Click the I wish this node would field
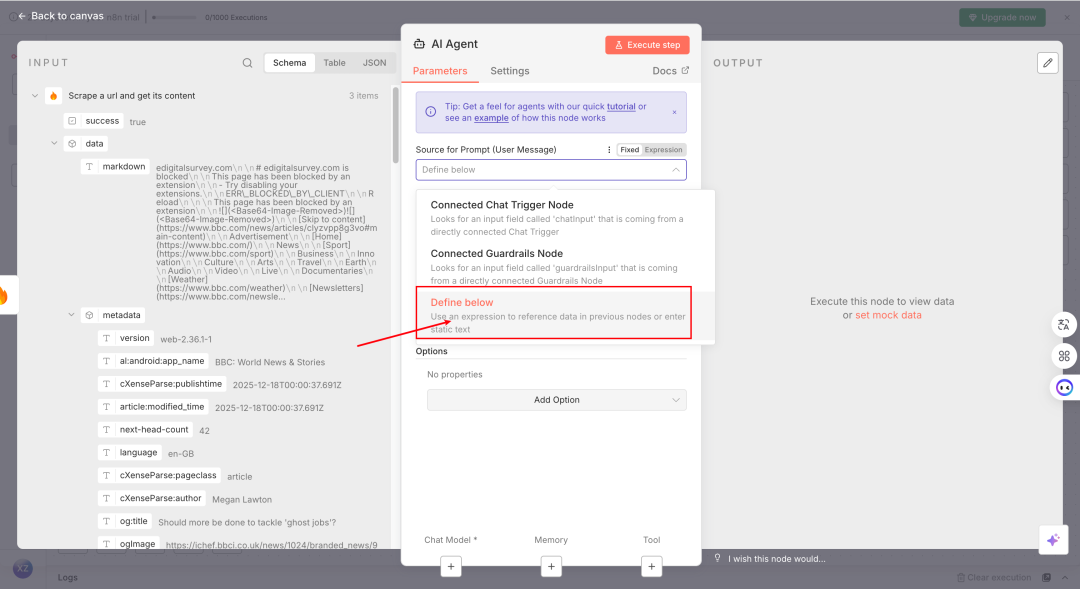Viewport: 1080px width, 589px height. click(777, 559)
